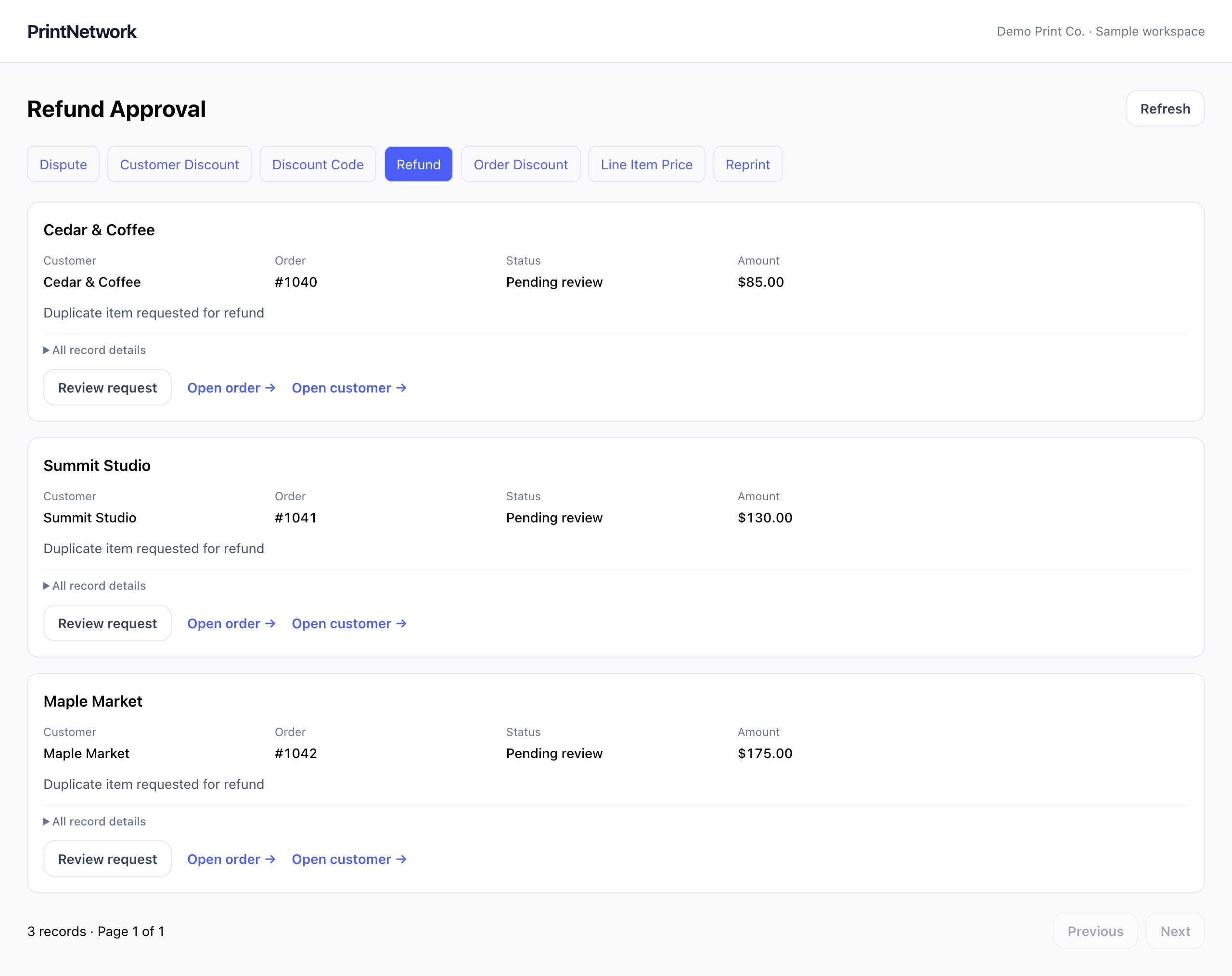The width and height of the screenshot is (1232, 976).
Task: Open customer link for Cedar & Coffee
Action: [x=349, y=388]
